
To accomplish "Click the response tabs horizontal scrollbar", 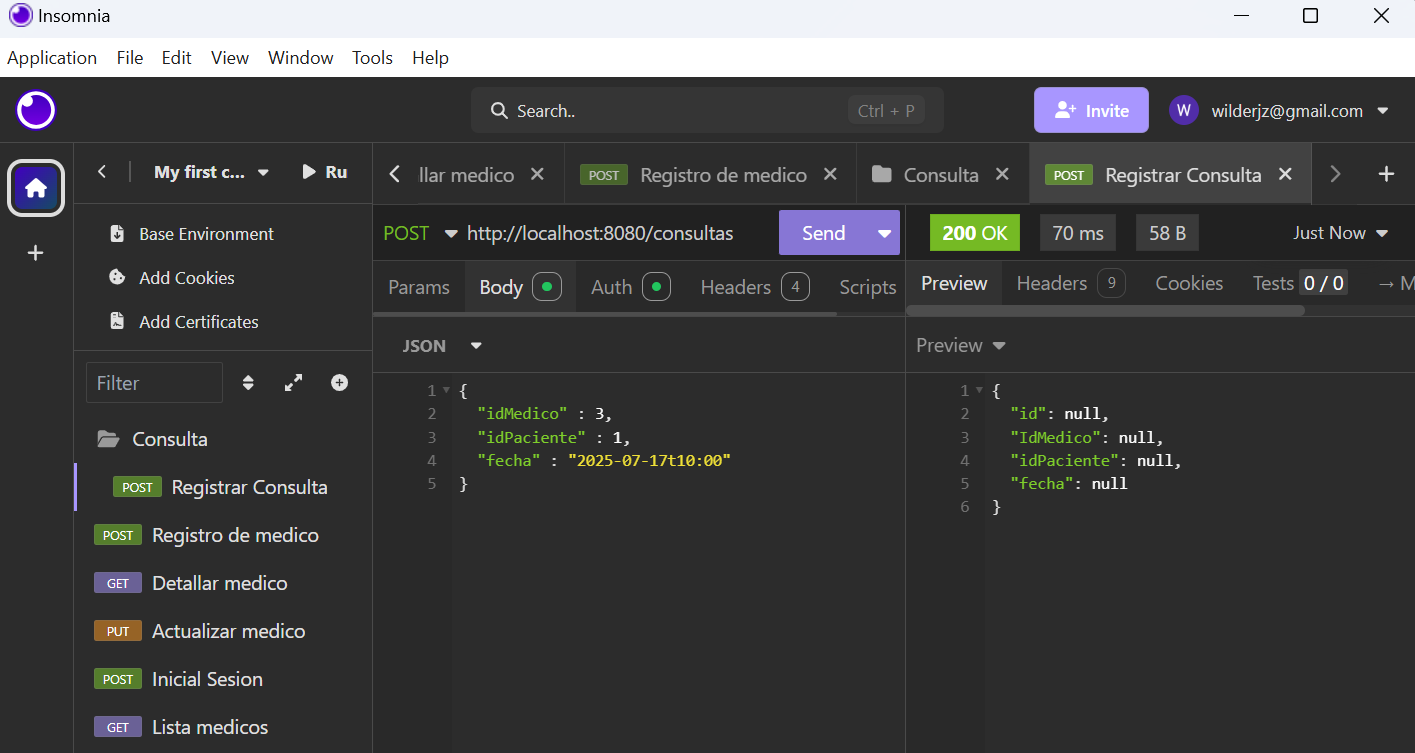I will [x=1105, y=310].
